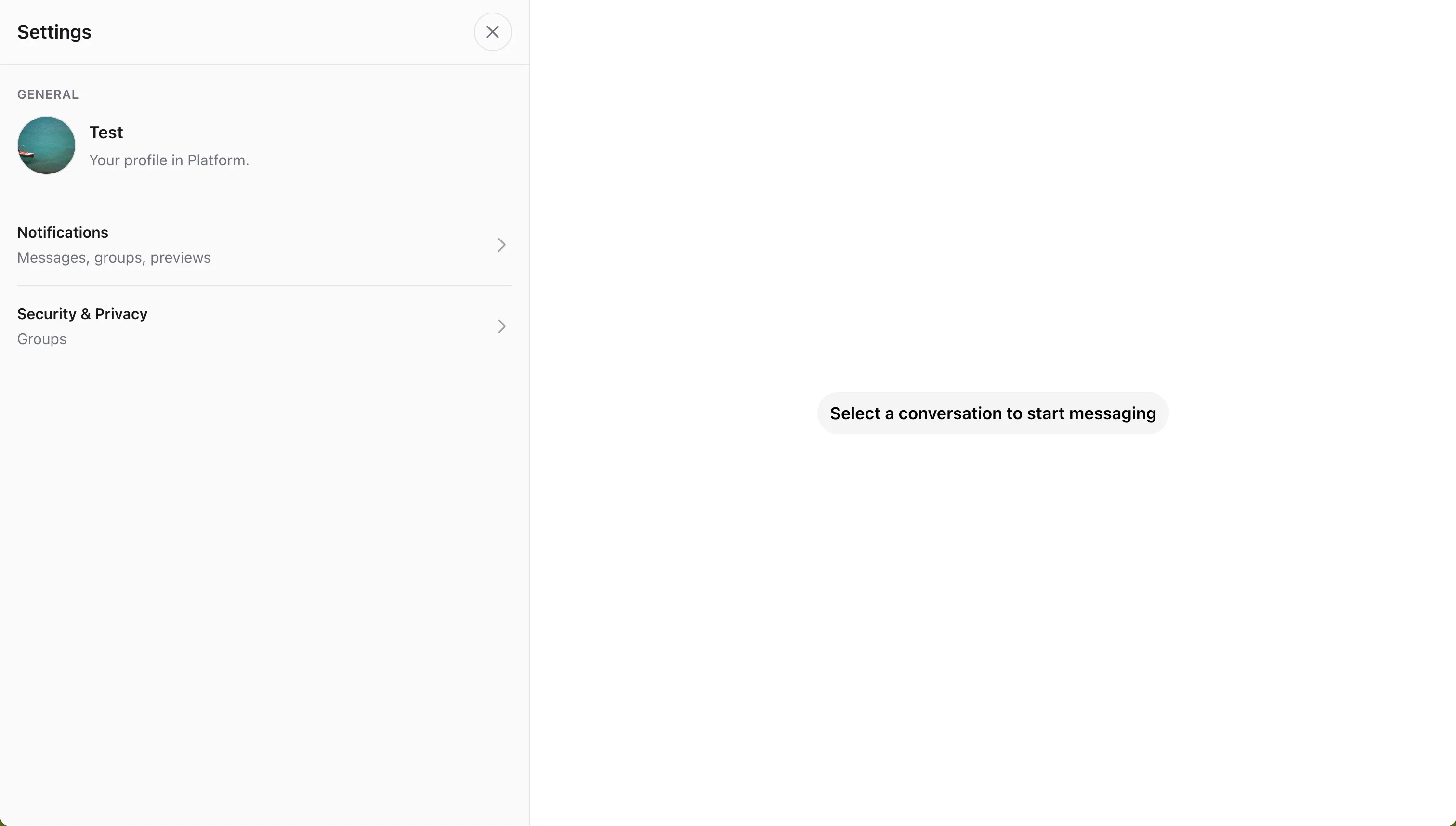Close the Settings panel
Image resolution: width=1456 pixels, height=826 pixels.
coord(492,32)
